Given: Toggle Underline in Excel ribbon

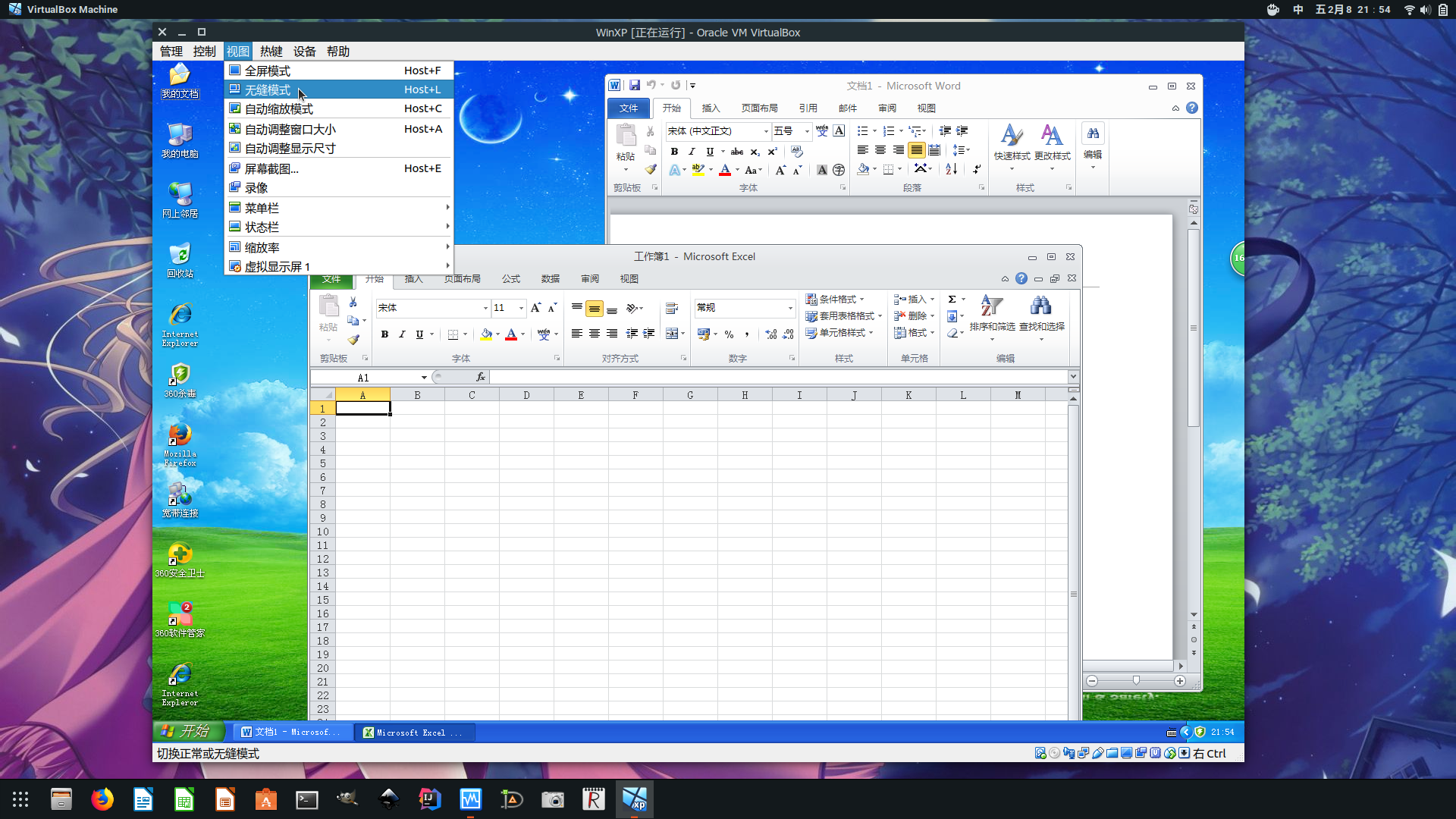Looking at the screenshot, I should [x=419, y=334].
